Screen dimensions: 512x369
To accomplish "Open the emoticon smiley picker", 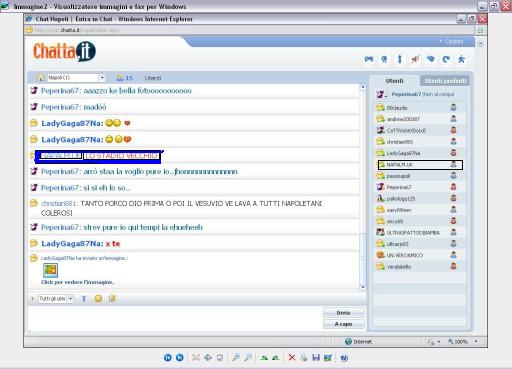I will coord(98,299).
